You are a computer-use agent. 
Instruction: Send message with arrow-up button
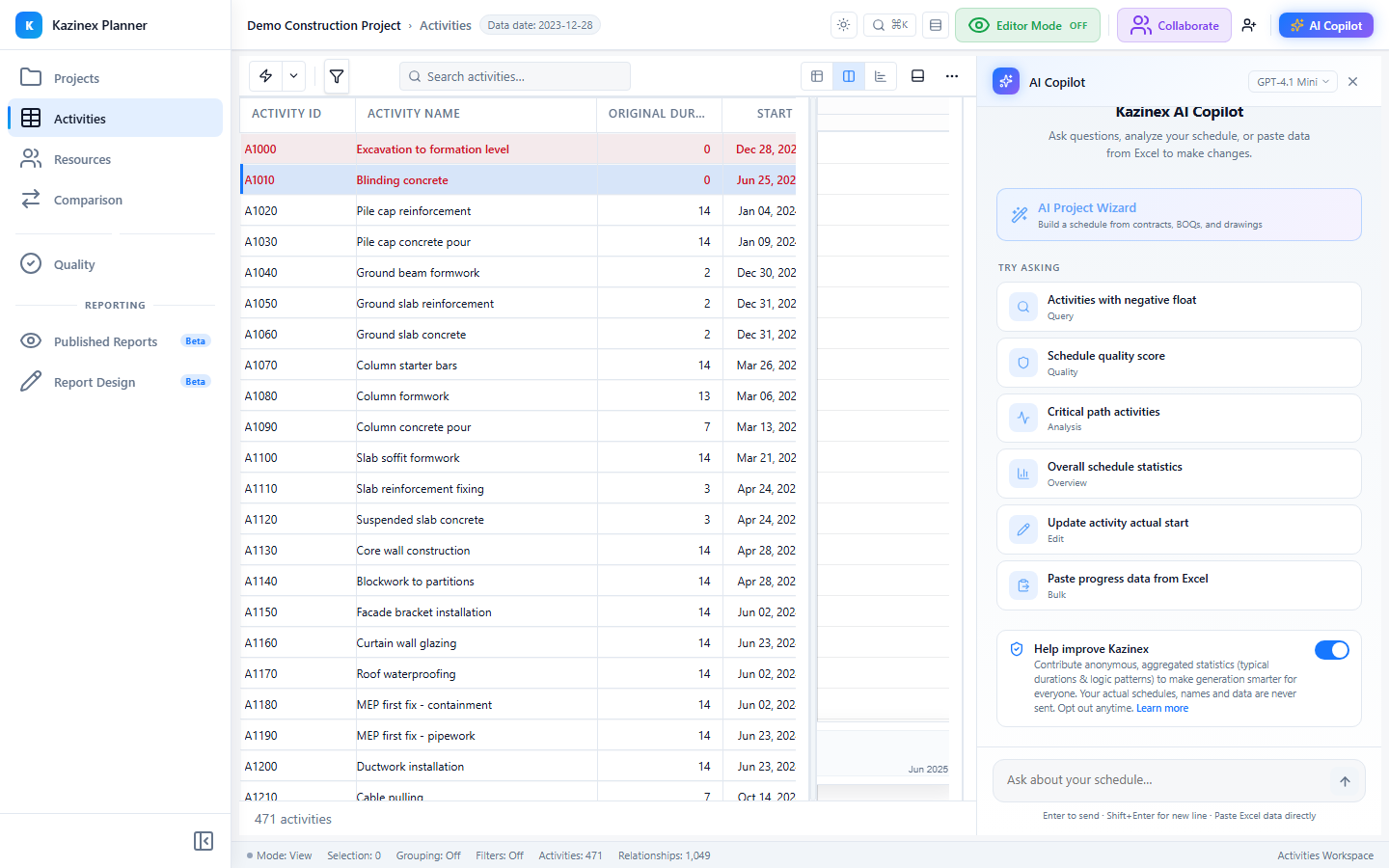1345,781
